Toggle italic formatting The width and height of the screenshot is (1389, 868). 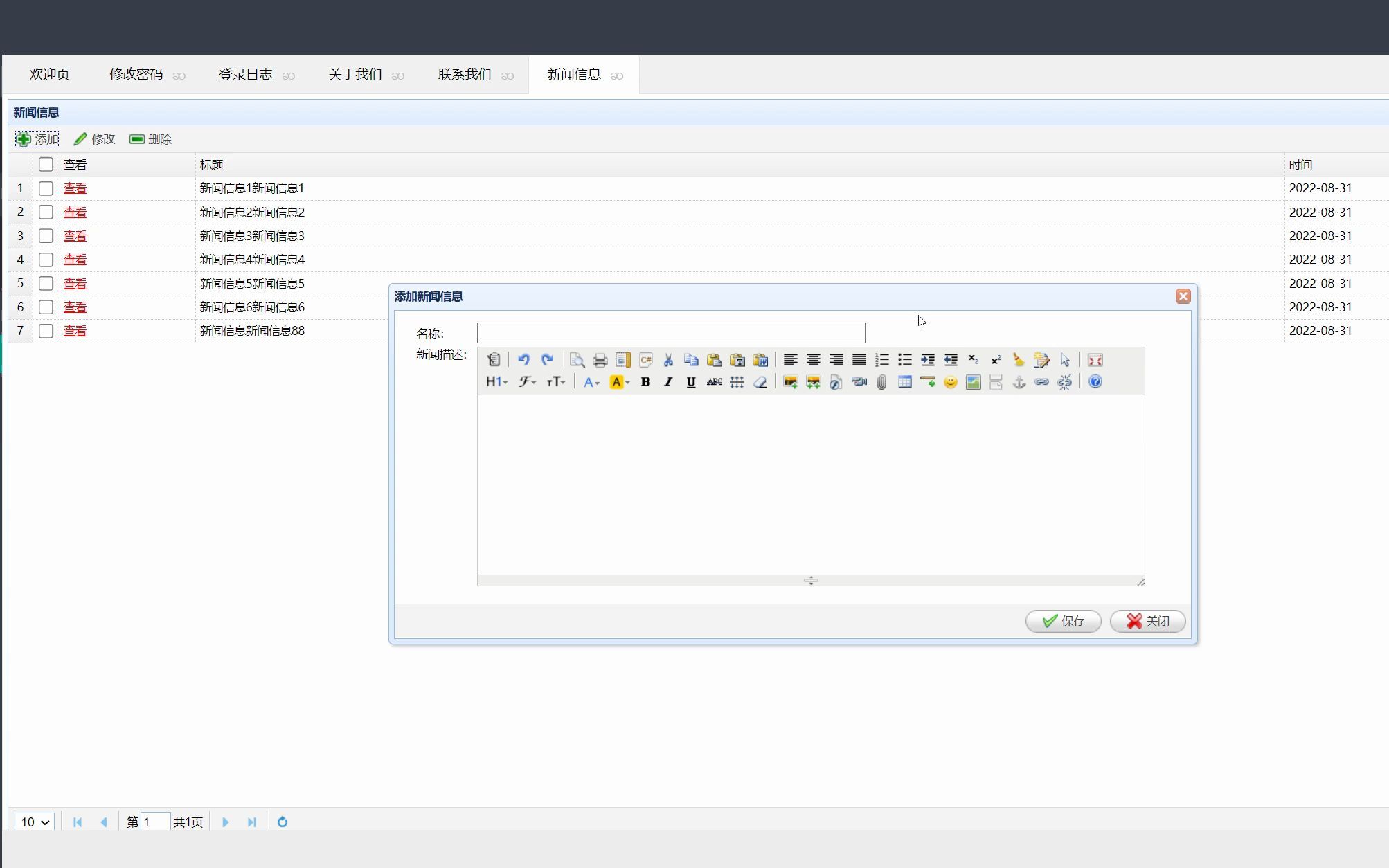pyautogui.click(x=668, y=382)
